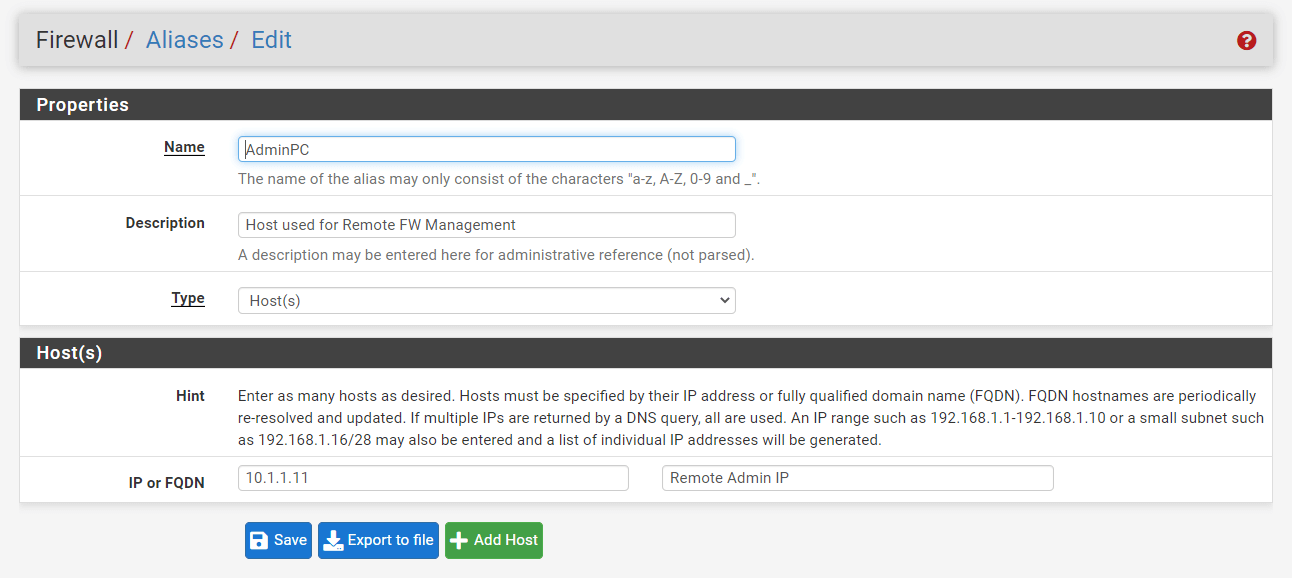1292x578 pixels.
Task: Click the Description field for FW Management
Action: [487, 225]
